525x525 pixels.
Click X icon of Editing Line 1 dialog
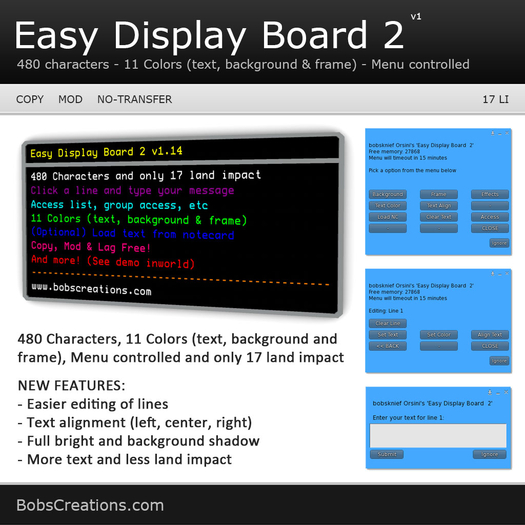pos(507,274)
